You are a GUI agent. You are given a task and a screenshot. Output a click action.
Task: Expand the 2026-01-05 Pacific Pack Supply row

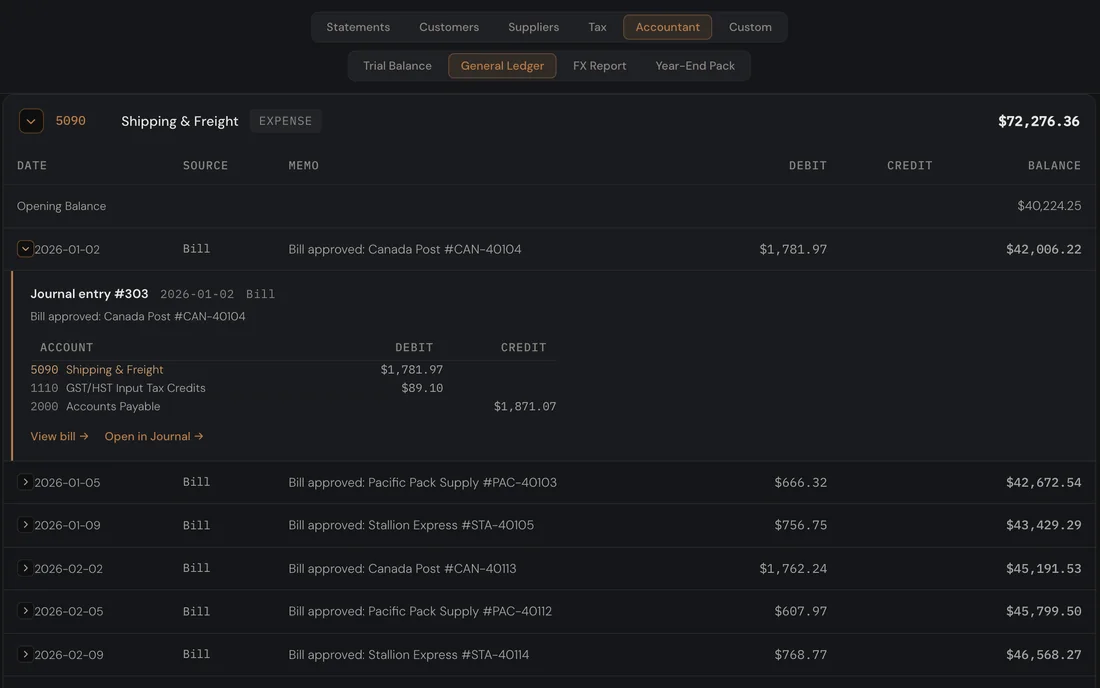coord(25,482)
